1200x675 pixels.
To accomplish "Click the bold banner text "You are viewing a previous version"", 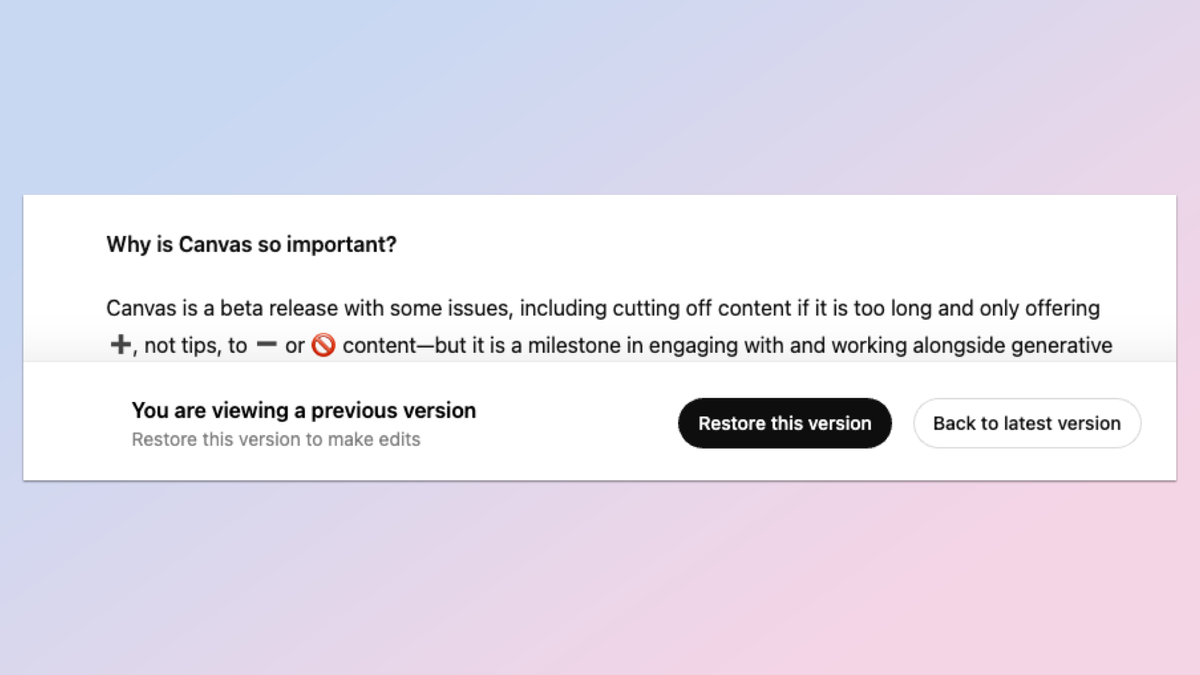I will pyautogui.click(x=304, y=410).
